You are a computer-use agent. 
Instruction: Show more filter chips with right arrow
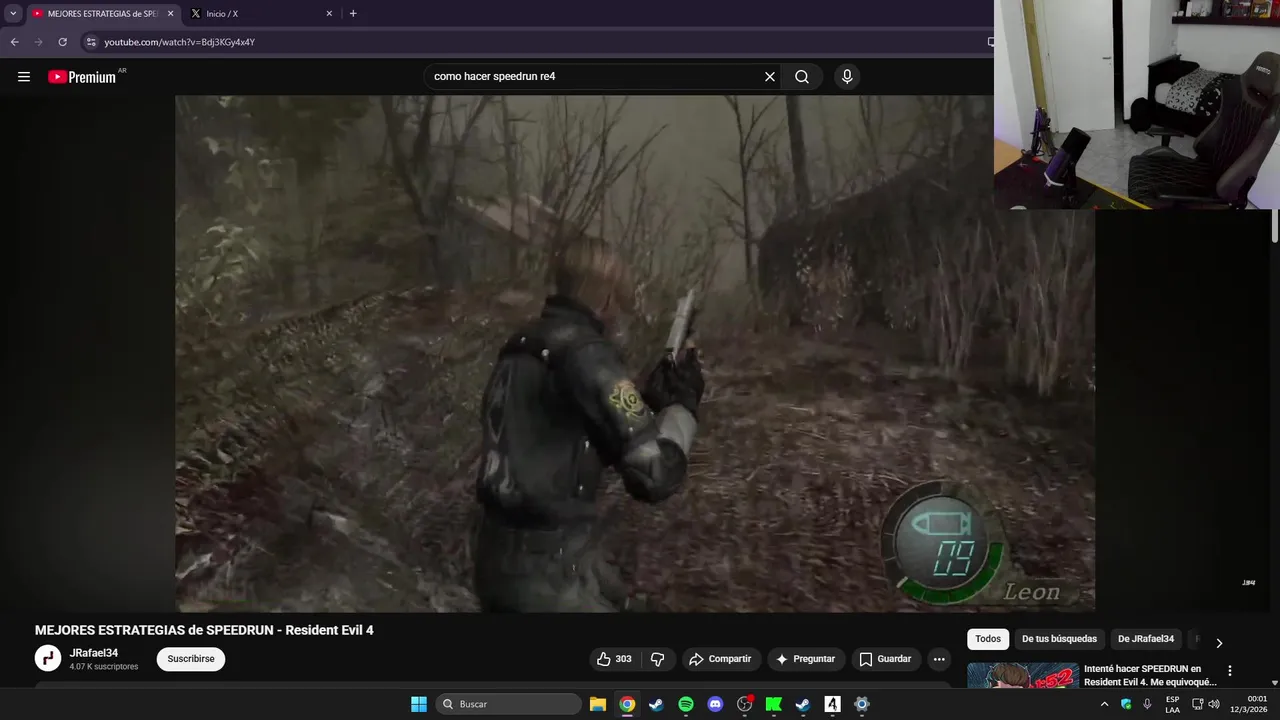click(1219, 643)
